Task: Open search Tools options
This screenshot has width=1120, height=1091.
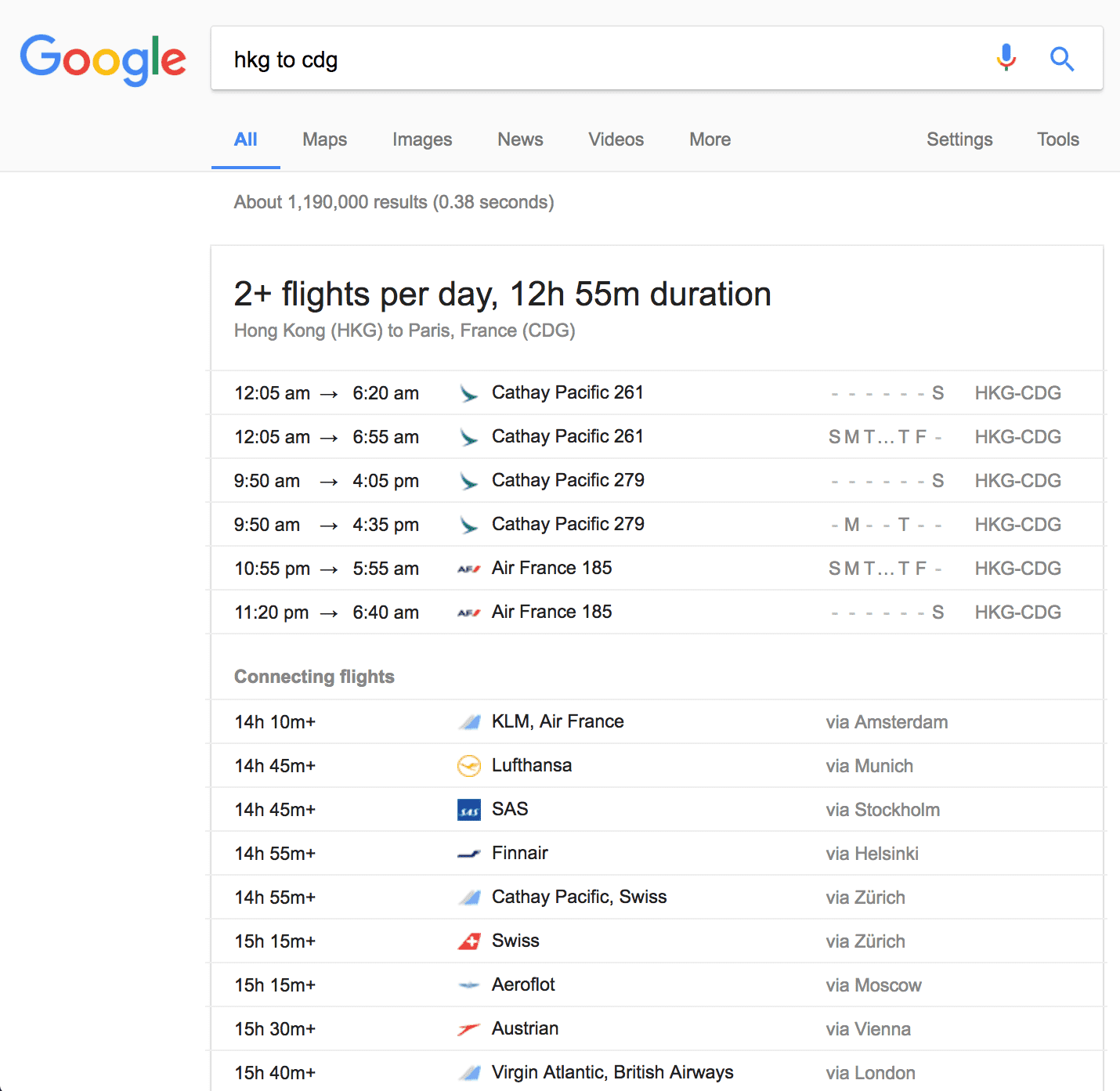Action: coord(1058,139)
